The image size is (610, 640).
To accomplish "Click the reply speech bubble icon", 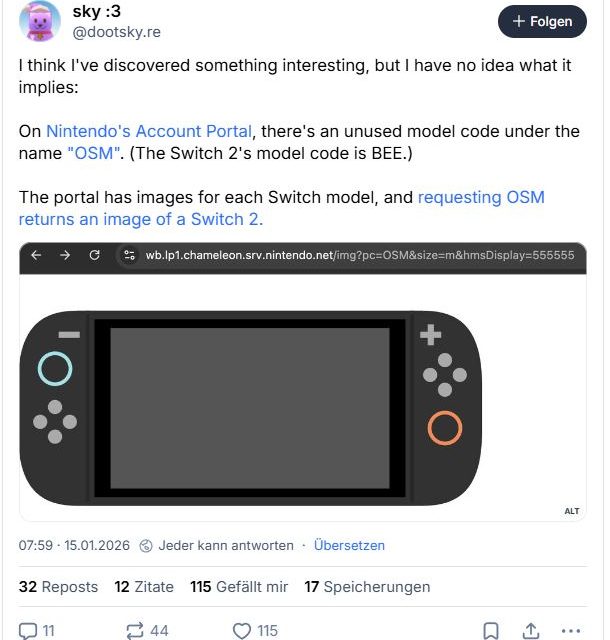I will [28, 630].
